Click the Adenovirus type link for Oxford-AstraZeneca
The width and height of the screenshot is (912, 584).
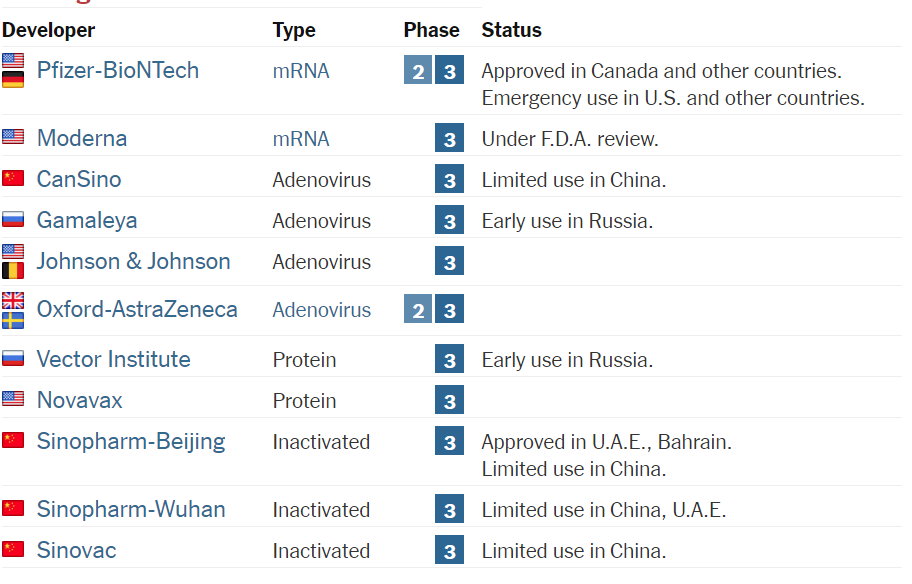322,309
